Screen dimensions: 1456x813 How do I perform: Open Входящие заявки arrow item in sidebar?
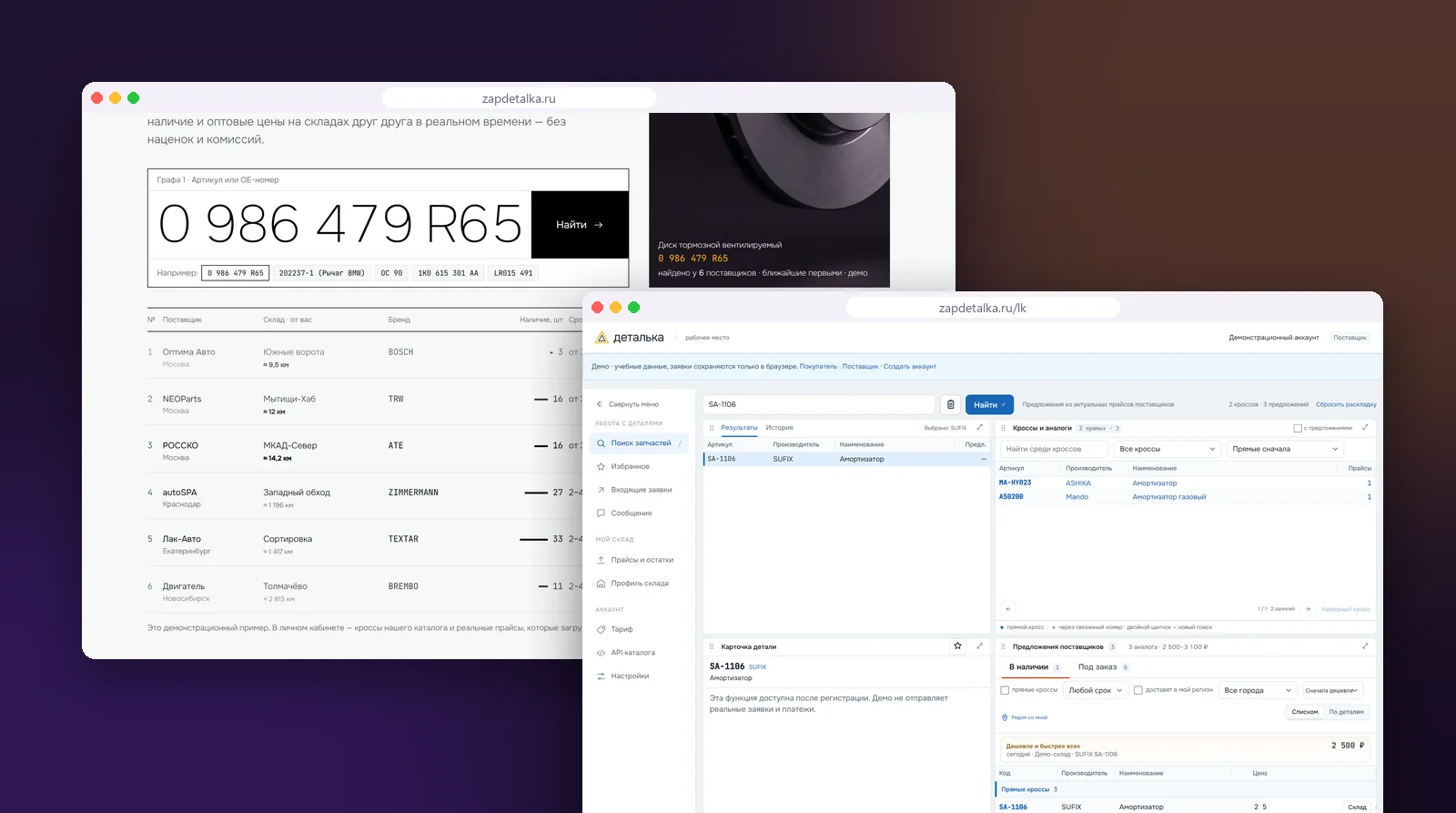pos(634,490)
